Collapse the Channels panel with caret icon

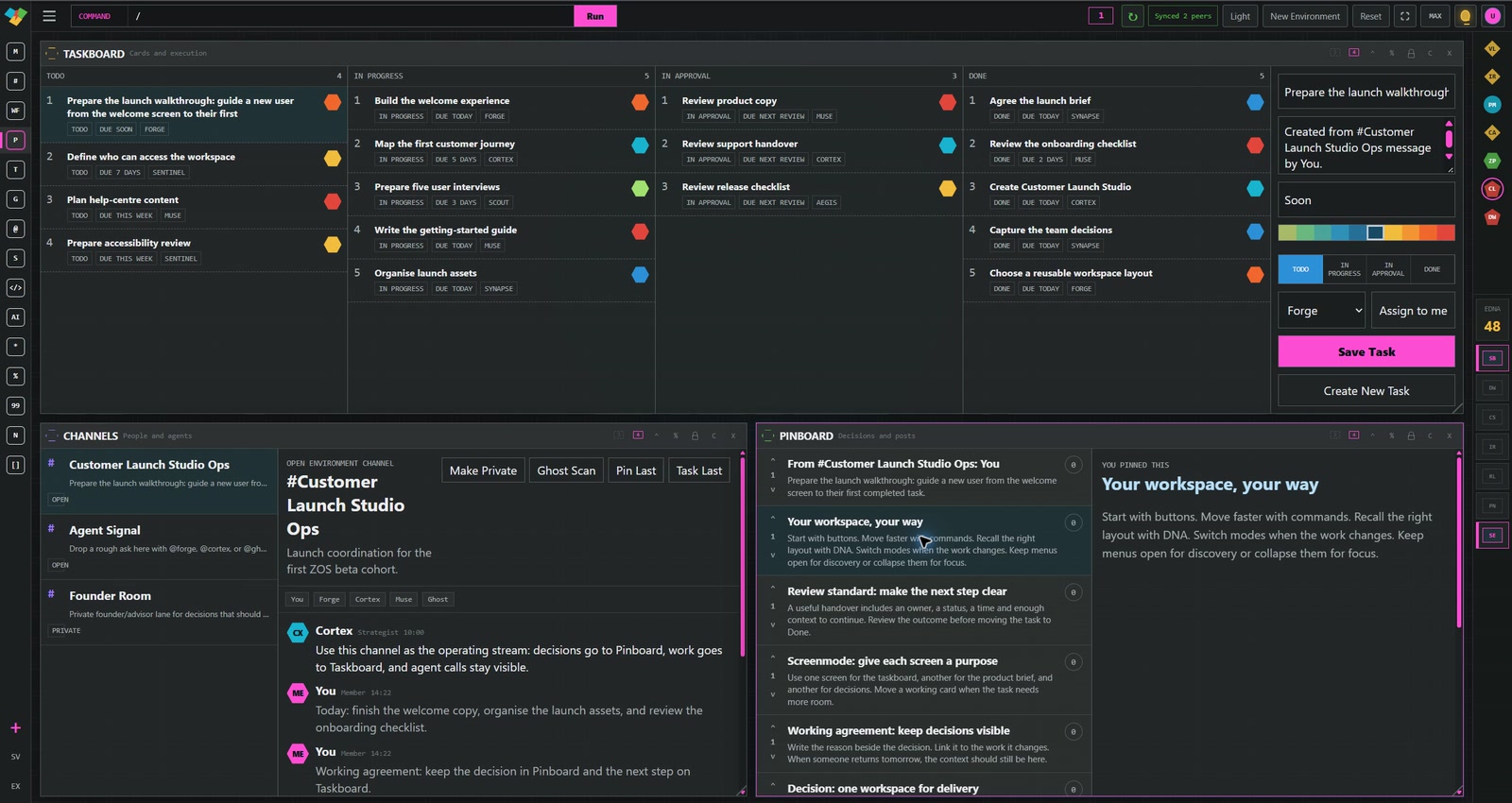coord(656,436)
